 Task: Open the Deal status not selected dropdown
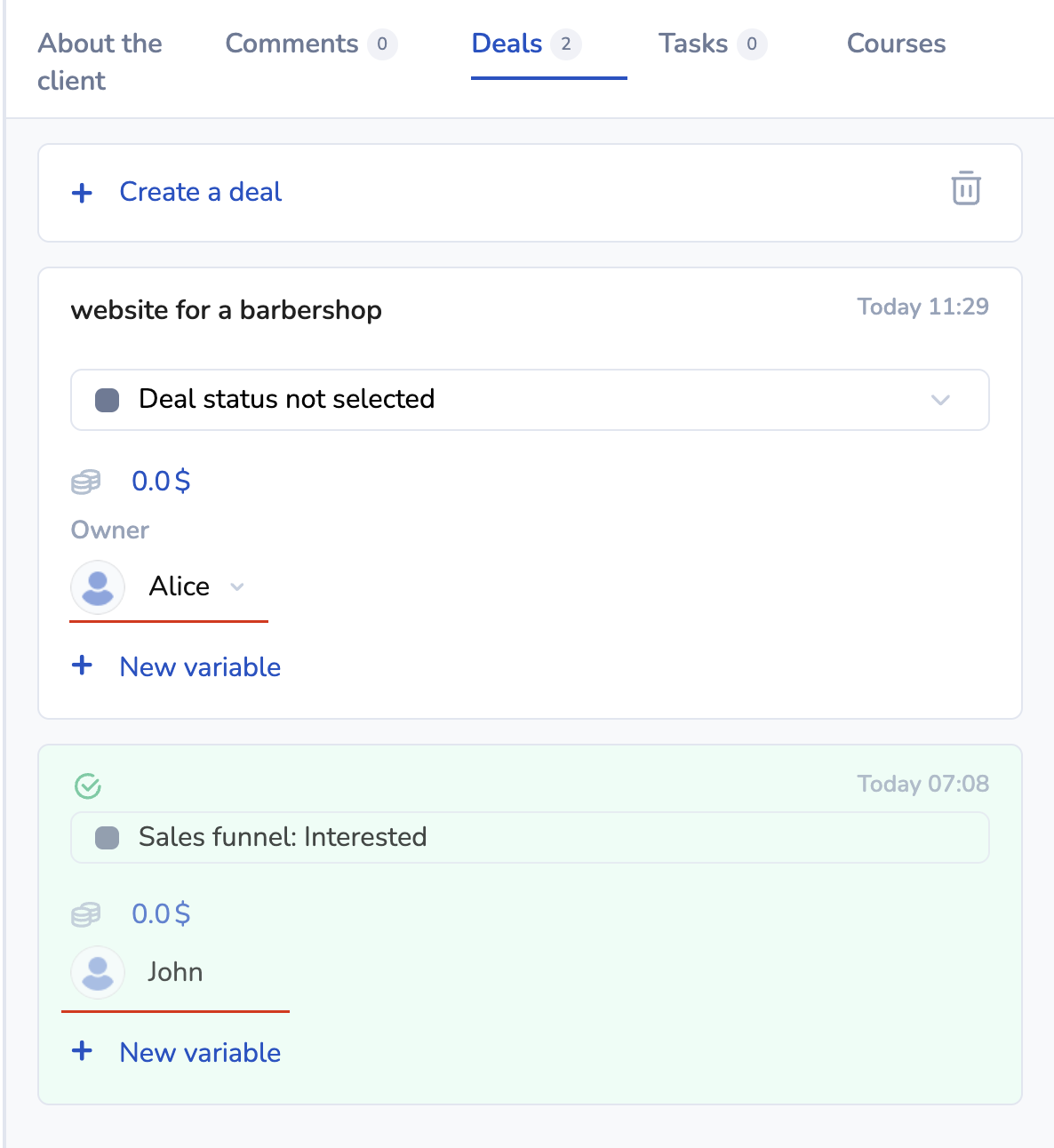[530, 400]
